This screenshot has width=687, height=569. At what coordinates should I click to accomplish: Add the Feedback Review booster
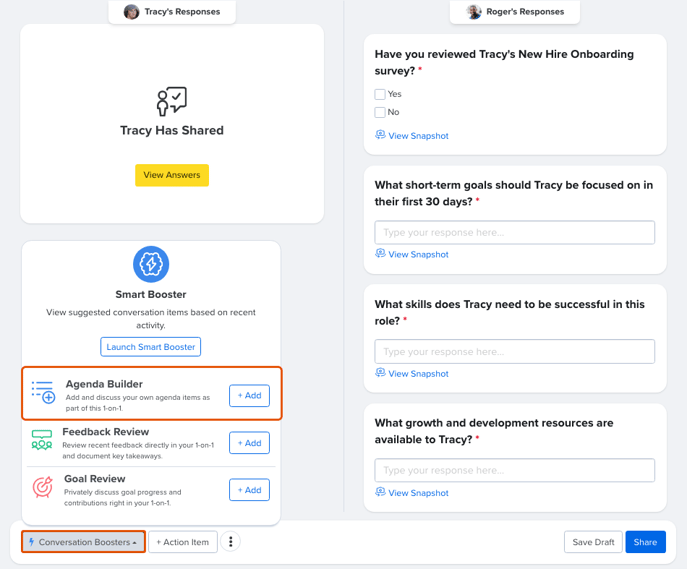pos(249,443)
